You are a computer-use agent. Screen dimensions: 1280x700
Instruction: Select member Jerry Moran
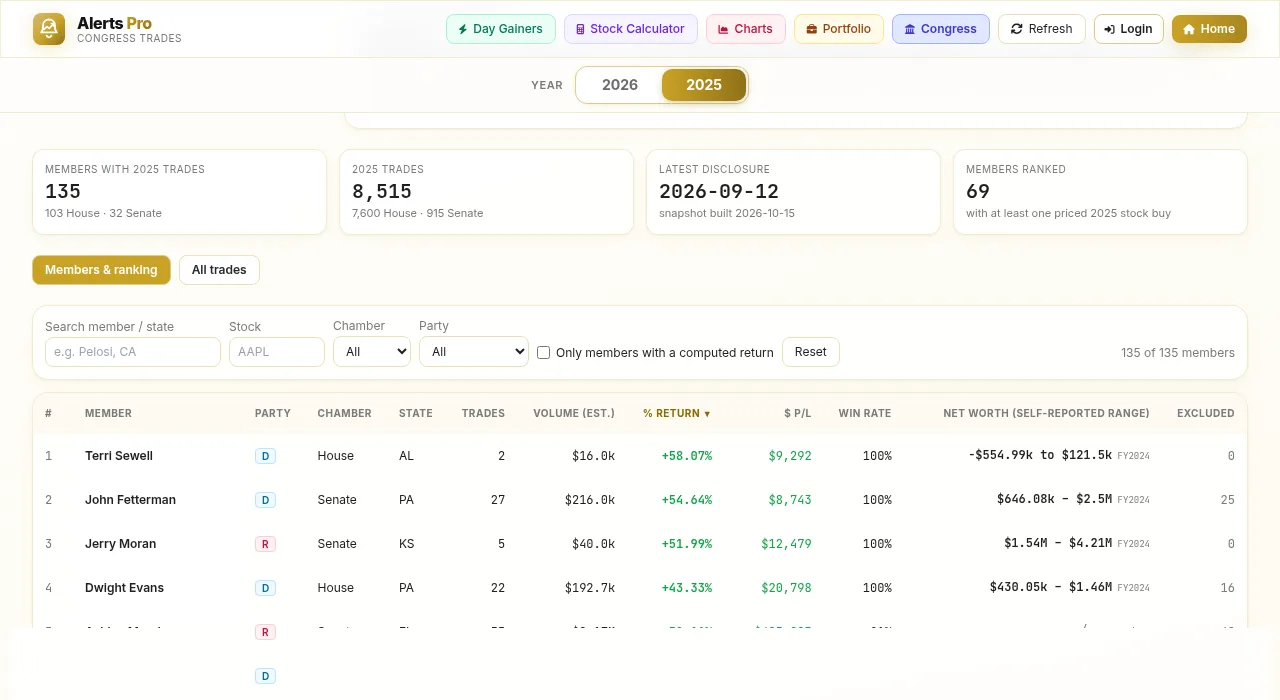click(120, 544)
